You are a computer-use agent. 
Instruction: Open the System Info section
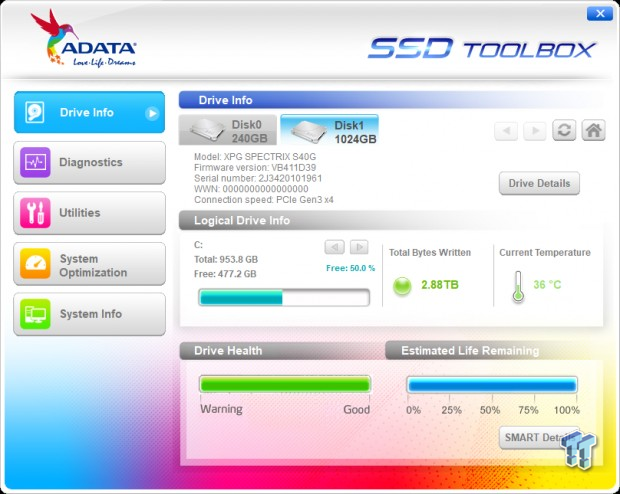(x=89, y=314)
